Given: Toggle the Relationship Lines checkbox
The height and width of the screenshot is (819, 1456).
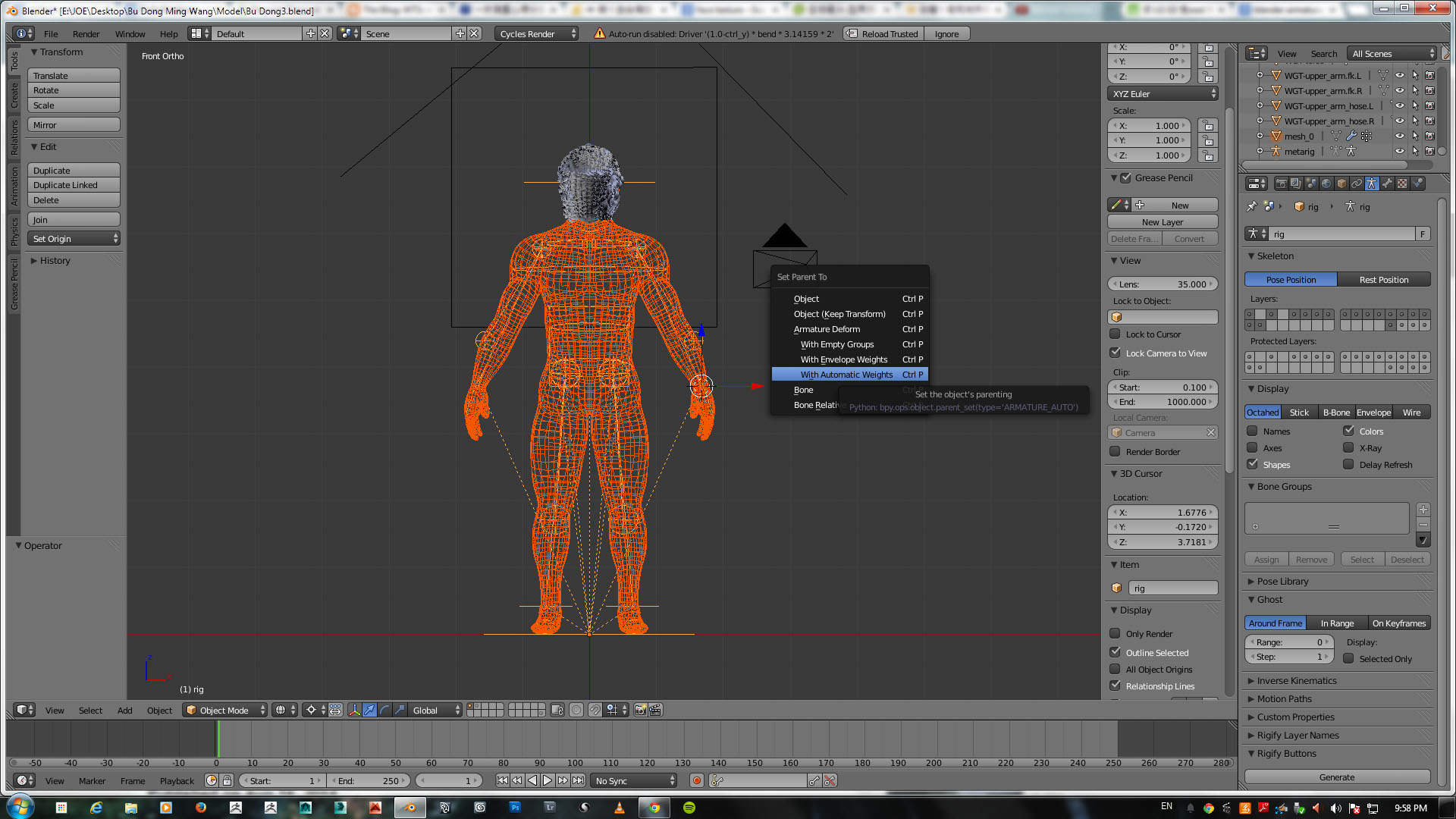Looking at the screenshot, I should (1115, 686).
